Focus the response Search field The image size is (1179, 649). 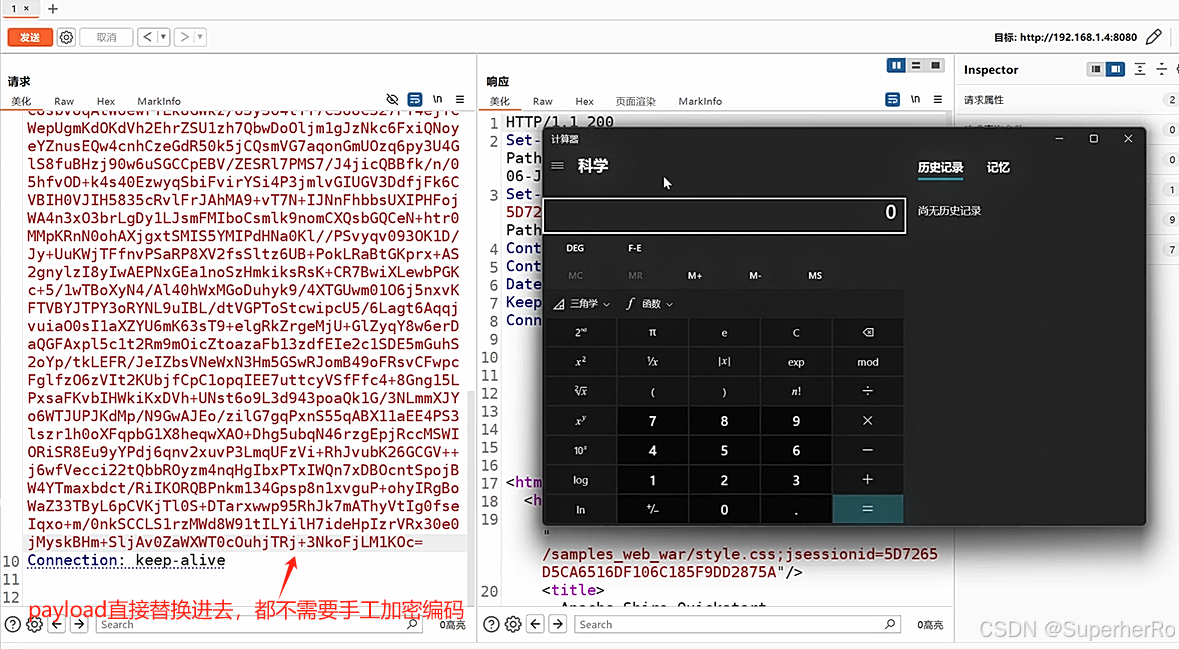[x=737, y=624]
